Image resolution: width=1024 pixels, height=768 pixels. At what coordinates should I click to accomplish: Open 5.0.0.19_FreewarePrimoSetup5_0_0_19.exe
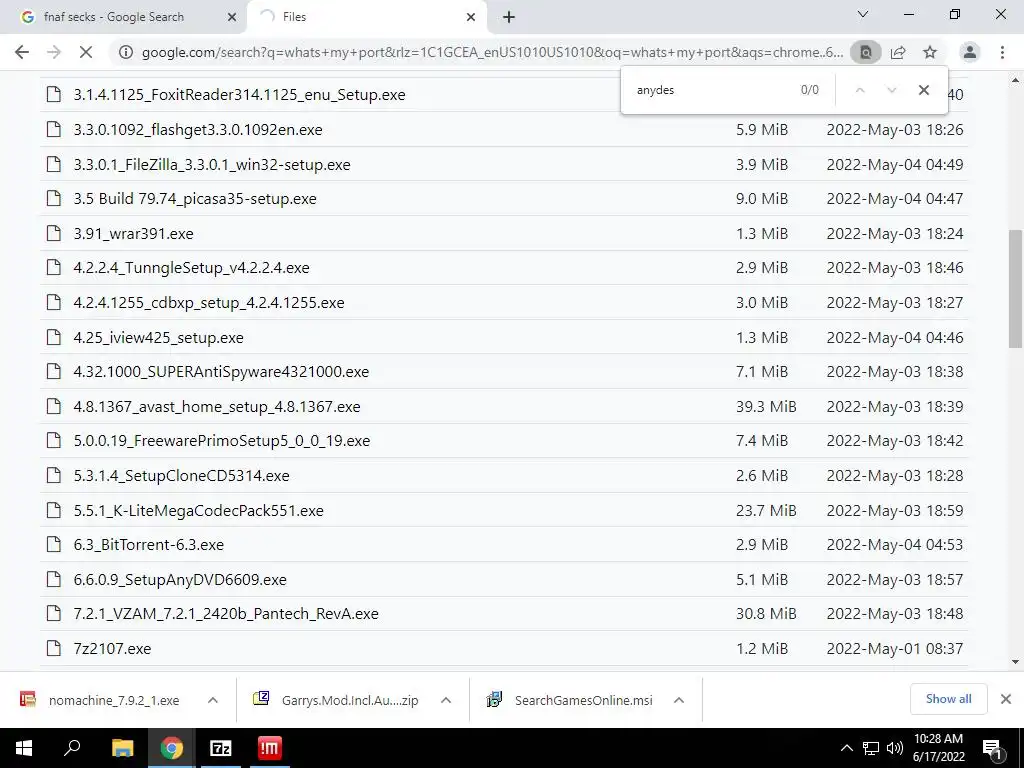coord(221,441)
